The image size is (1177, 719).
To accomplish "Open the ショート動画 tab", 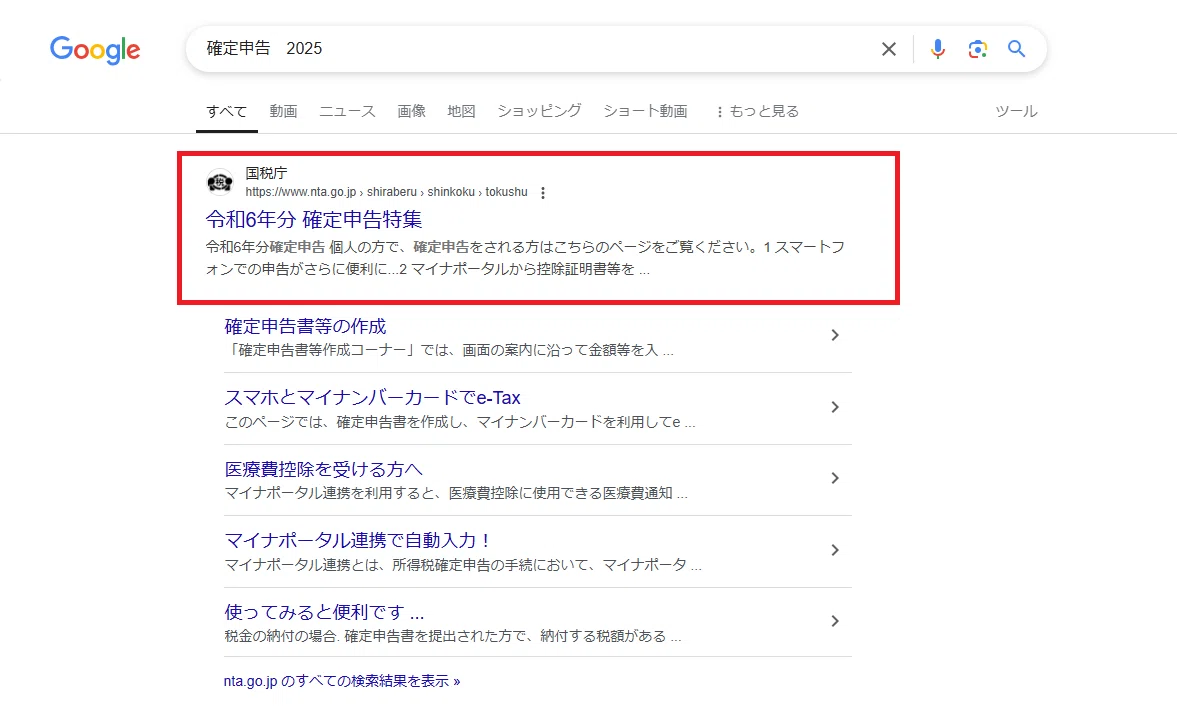I will [646, 111].
